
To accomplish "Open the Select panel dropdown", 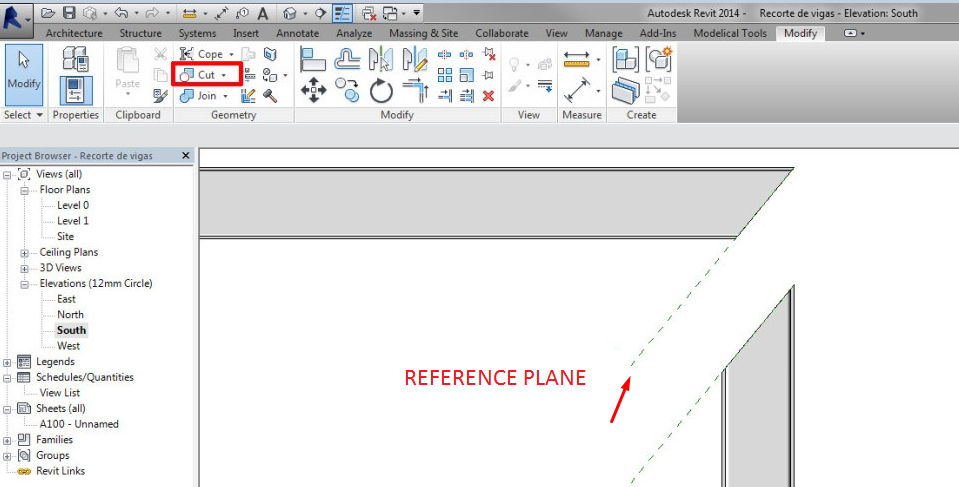I will tap(23, 114).
